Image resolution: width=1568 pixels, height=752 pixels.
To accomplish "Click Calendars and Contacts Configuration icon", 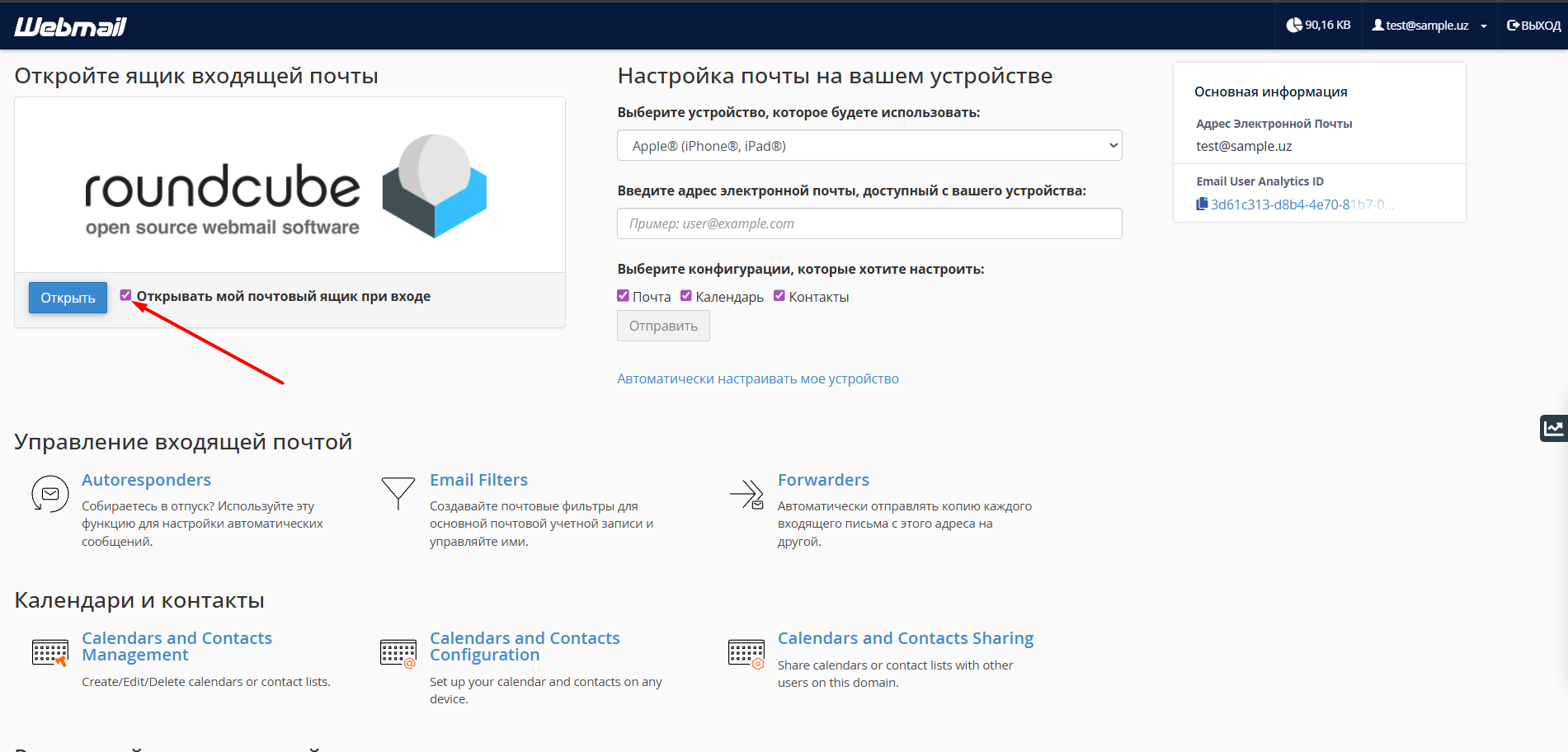I will (398, 653).
